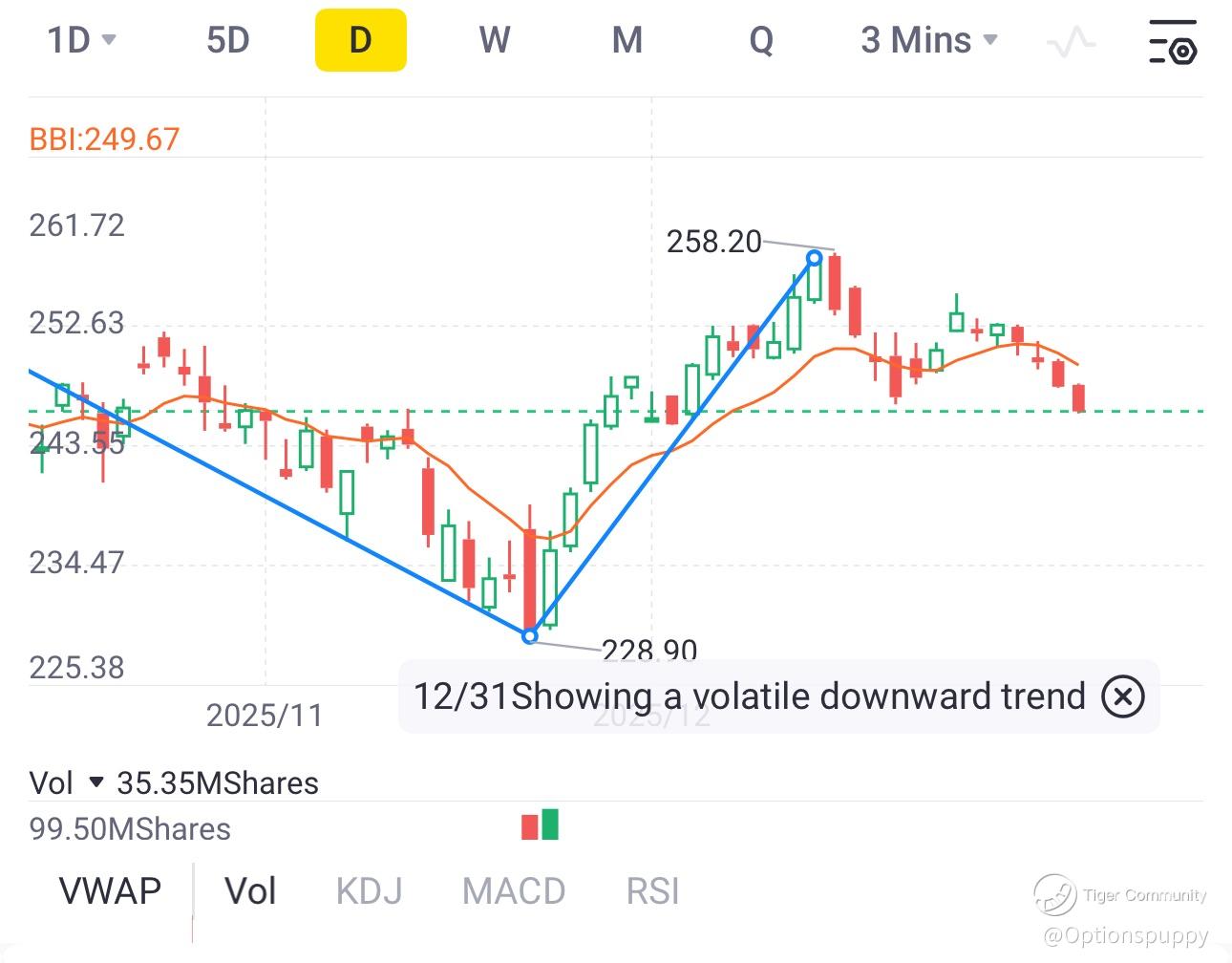Close the 12/31 trend notification

click(1122, 696)
